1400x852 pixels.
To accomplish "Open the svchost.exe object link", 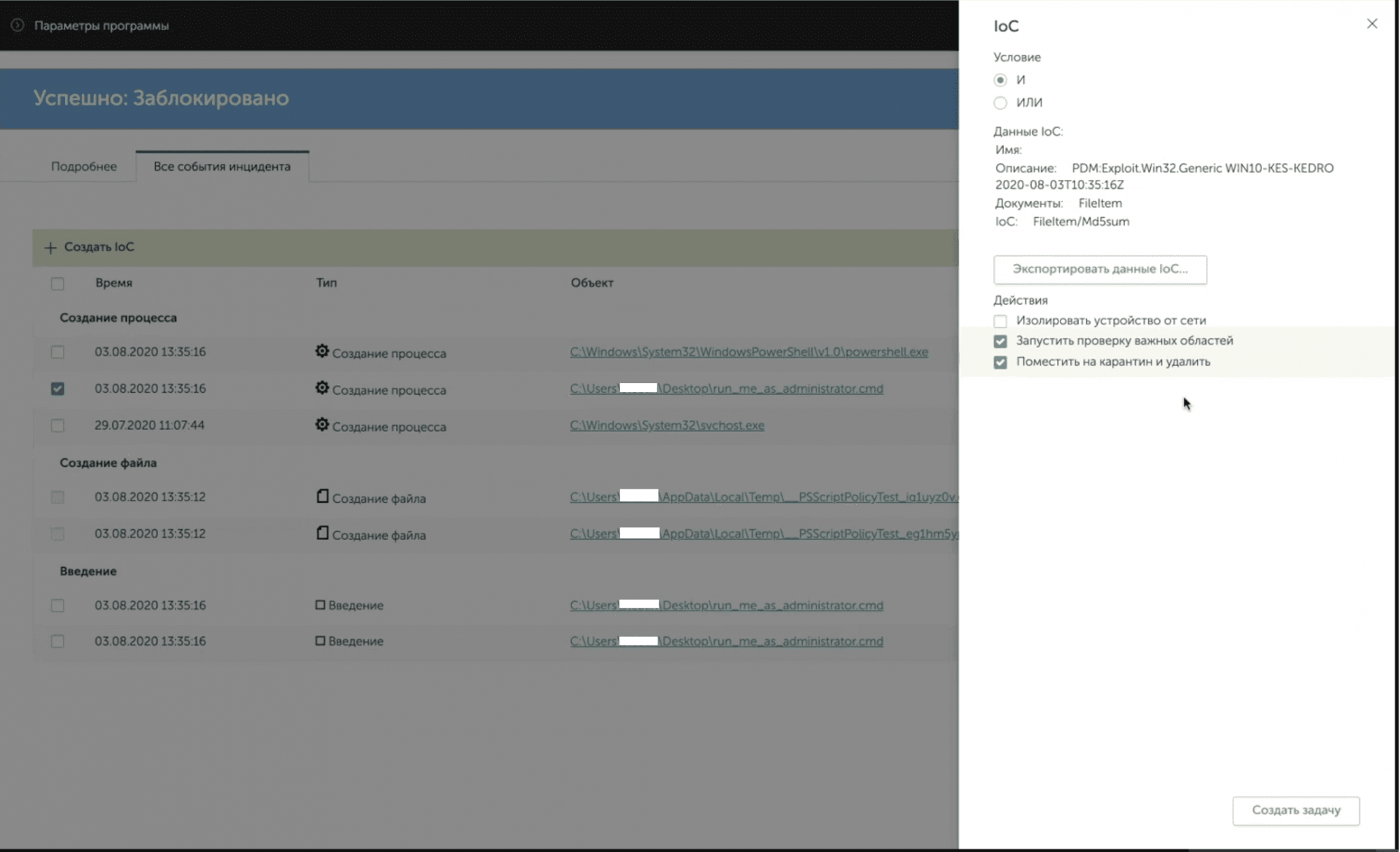I will (x=666, y=426).
